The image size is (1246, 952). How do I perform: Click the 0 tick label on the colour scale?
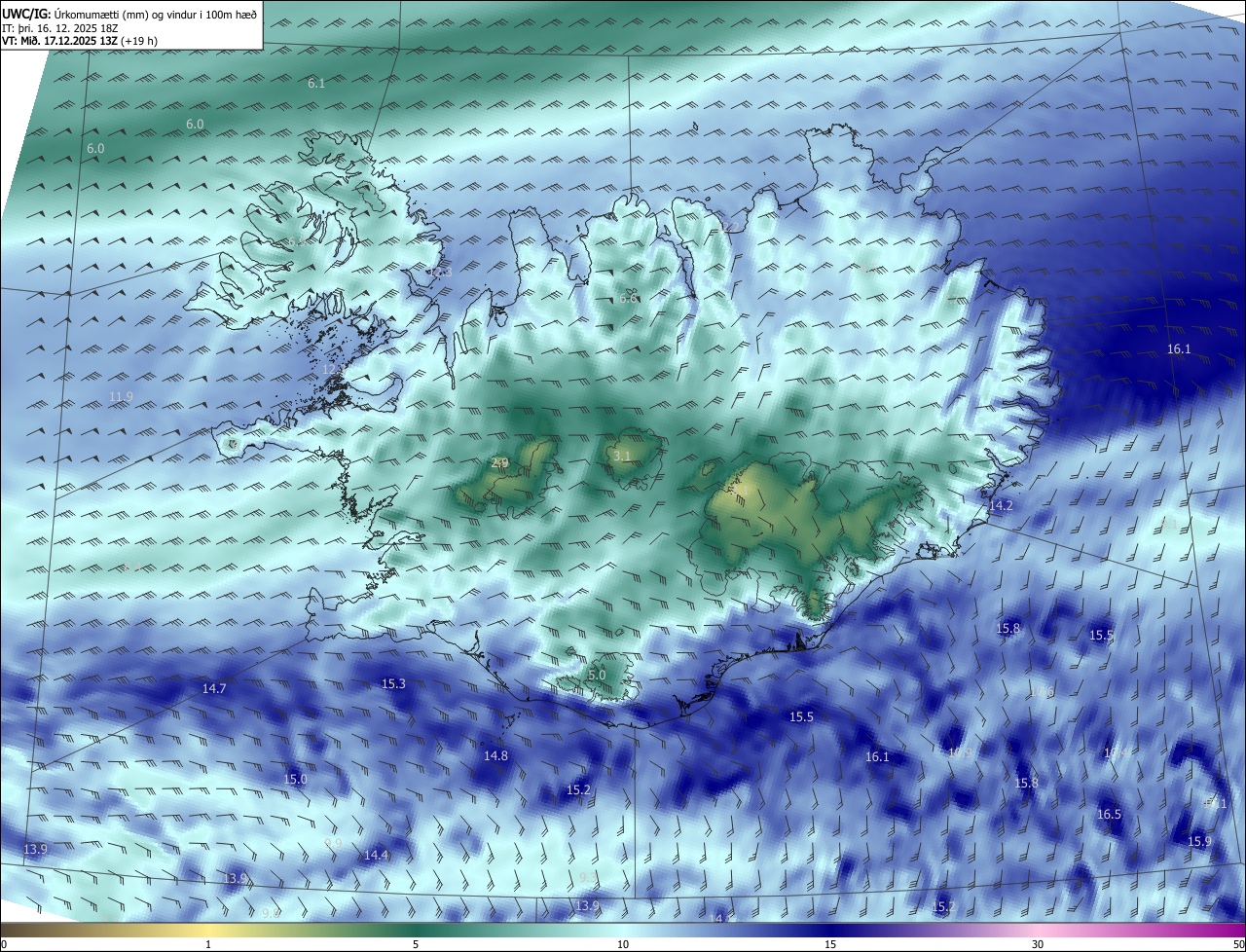4,944
